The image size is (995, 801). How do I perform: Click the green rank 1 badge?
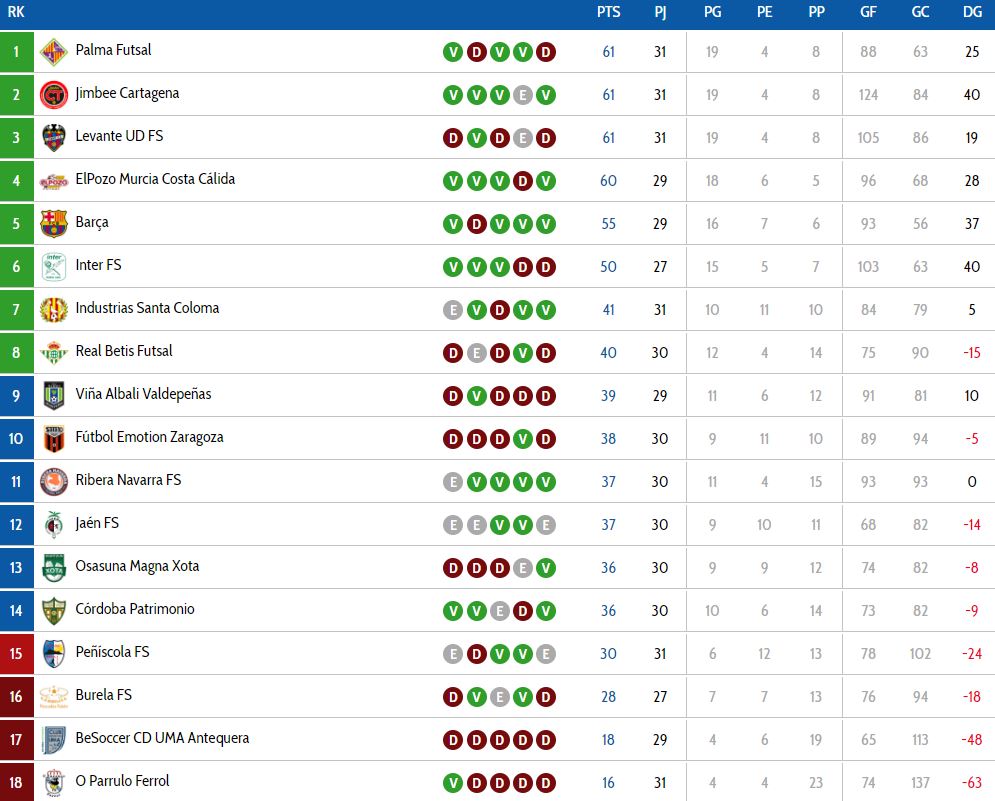coord(16,51)
